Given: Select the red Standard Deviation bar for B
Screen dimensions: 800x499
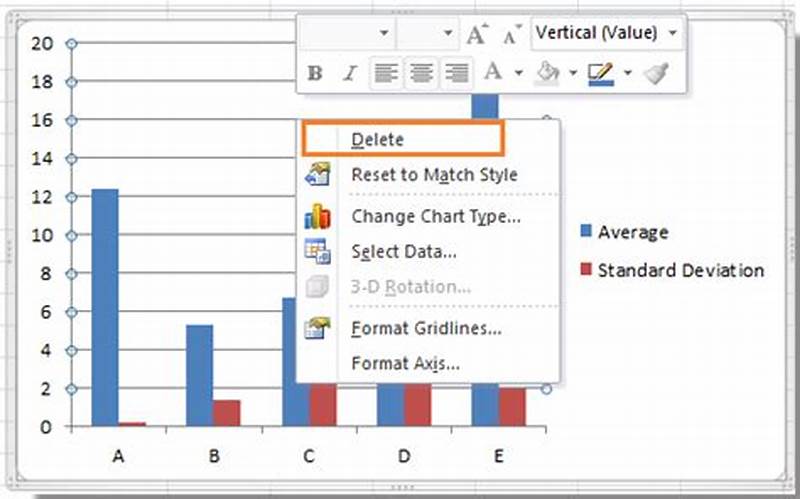Looking at the screenshot, I should coord(227,413).
